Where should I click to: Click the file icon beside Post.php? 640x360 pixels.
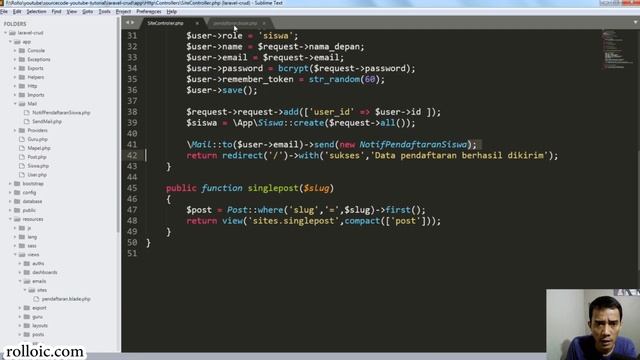tap(22, 157)
